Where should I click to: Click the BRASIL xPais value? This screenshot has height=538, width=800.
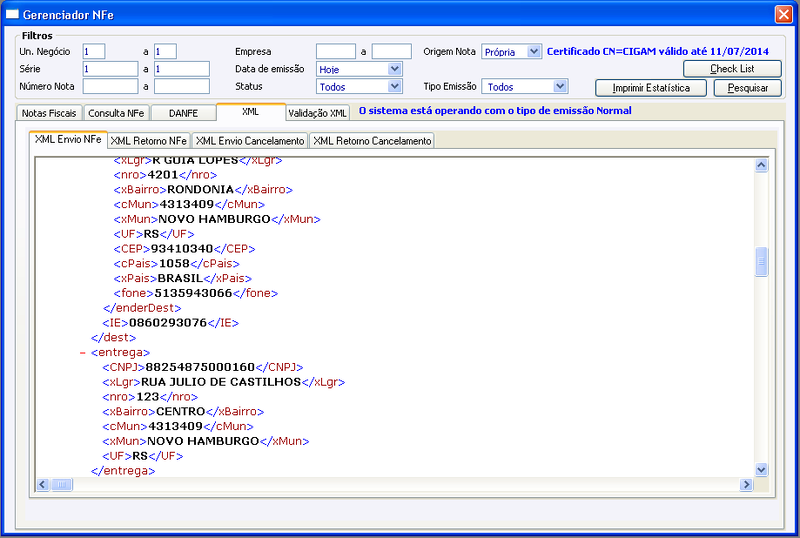tap(181, 278)
